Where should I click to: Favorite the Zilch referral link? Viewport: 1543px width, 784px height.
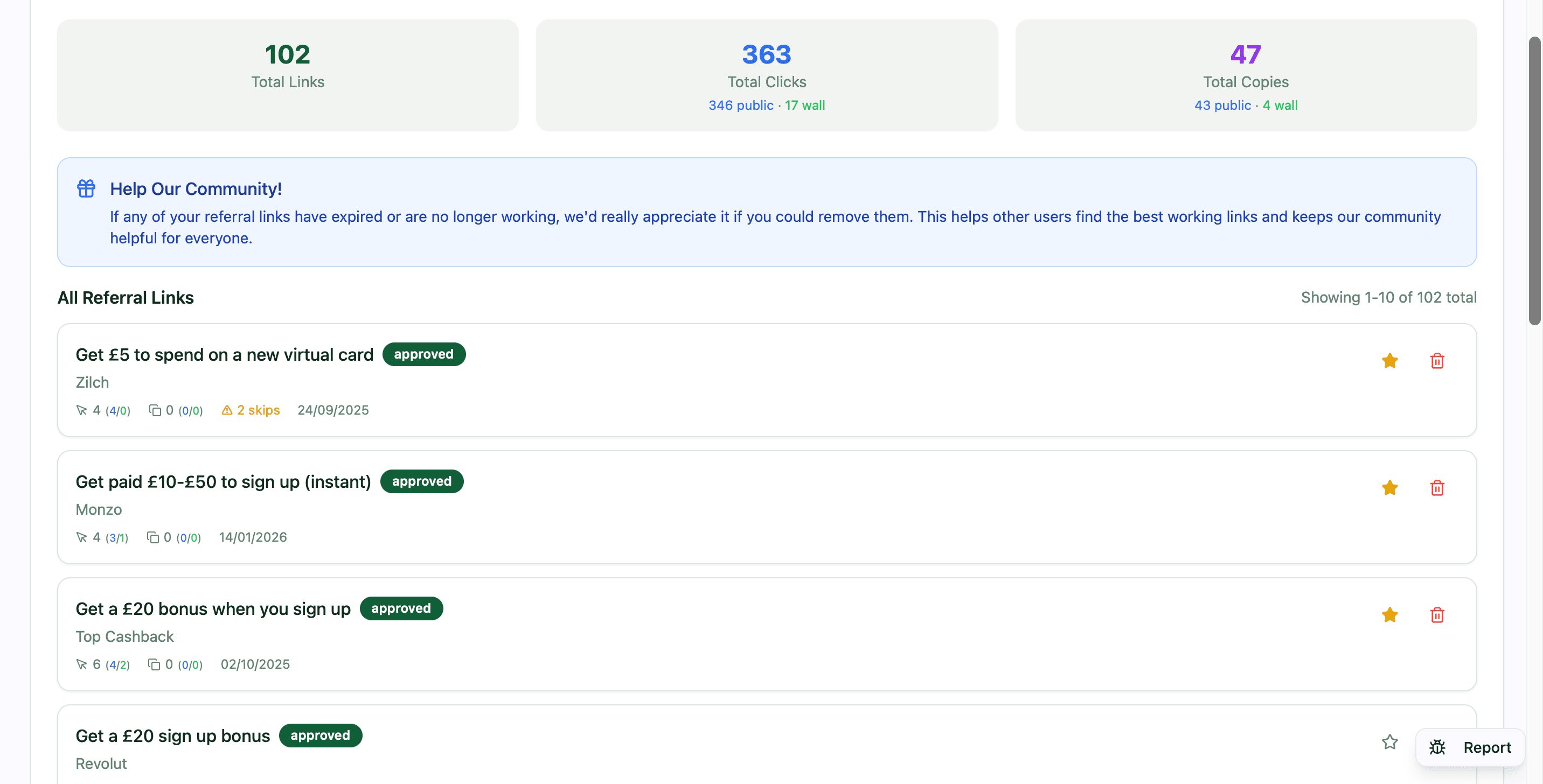pyautogui.click(x=1389, y=360)
